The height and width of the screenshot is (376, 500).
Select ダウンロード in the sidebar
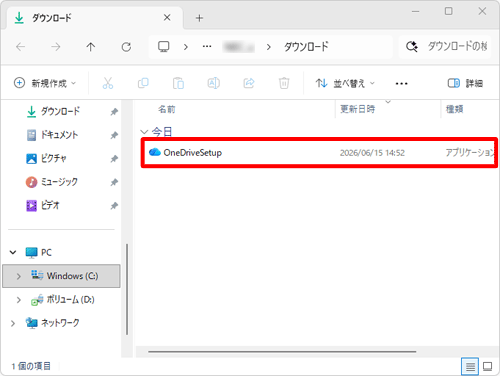pos(61,111)
